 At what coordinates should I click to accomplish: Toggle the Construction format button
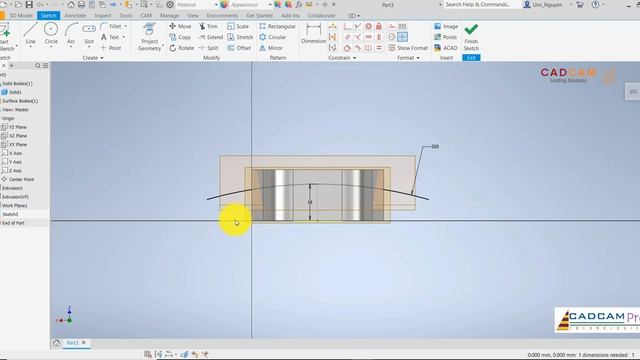click(x=391, y=26)
